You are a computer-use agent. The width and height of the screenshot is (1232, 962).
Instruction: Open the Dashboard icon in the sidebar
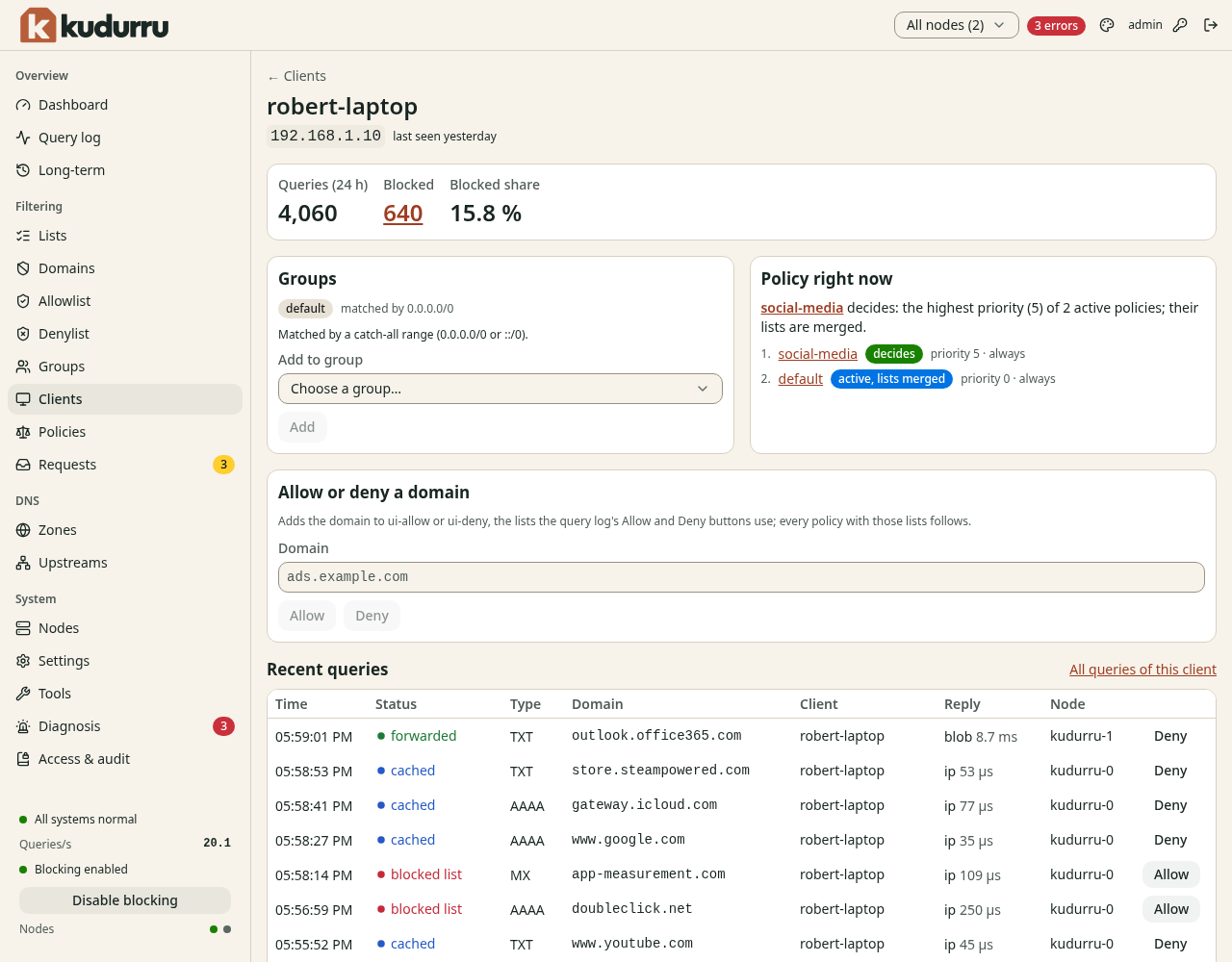coord(23,105)
